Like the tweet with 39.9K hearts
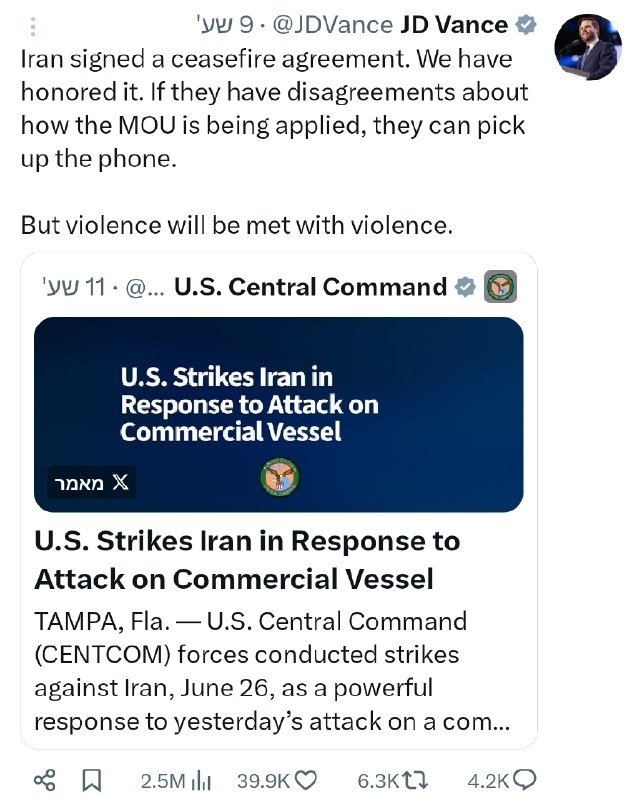Image resolution: width=642 pixels, height=800 pixels. click(277, 781)
